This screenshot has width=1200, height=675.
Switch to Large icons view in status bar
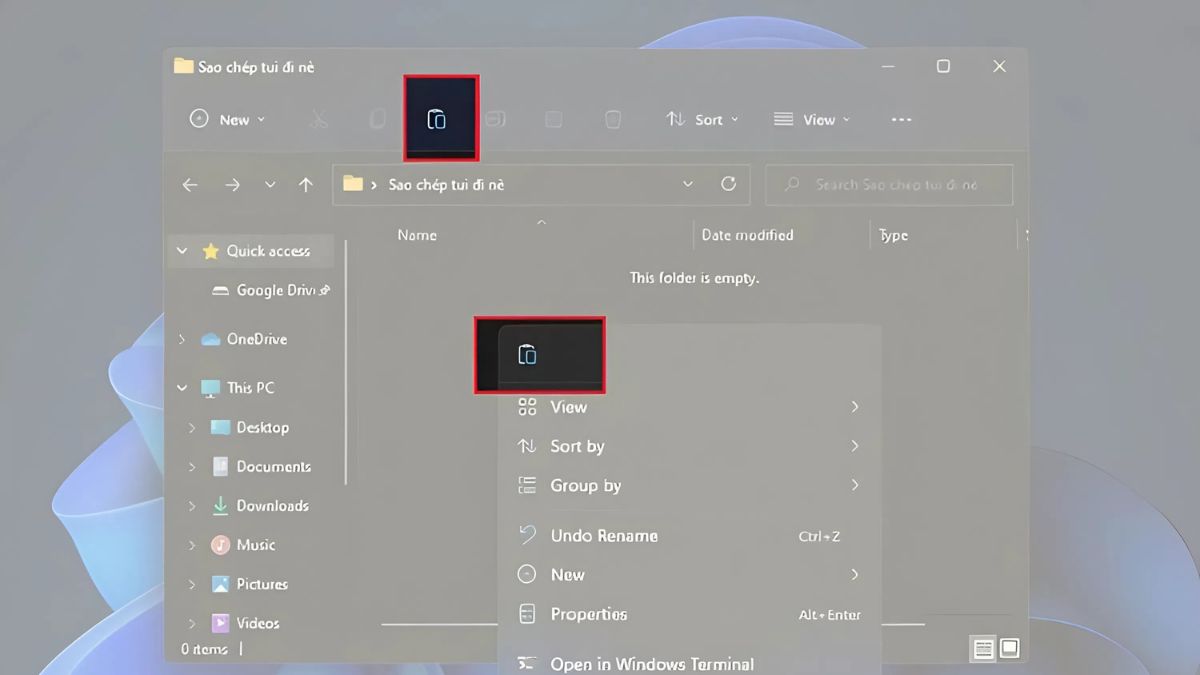click(x=1010, y=649)
